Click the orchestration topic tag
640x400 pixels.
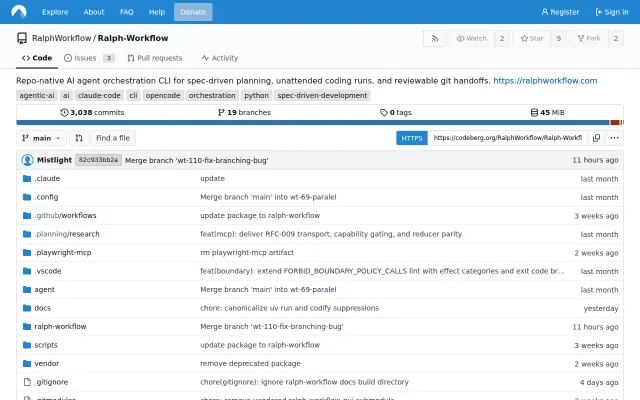click(x=212, y=96)
